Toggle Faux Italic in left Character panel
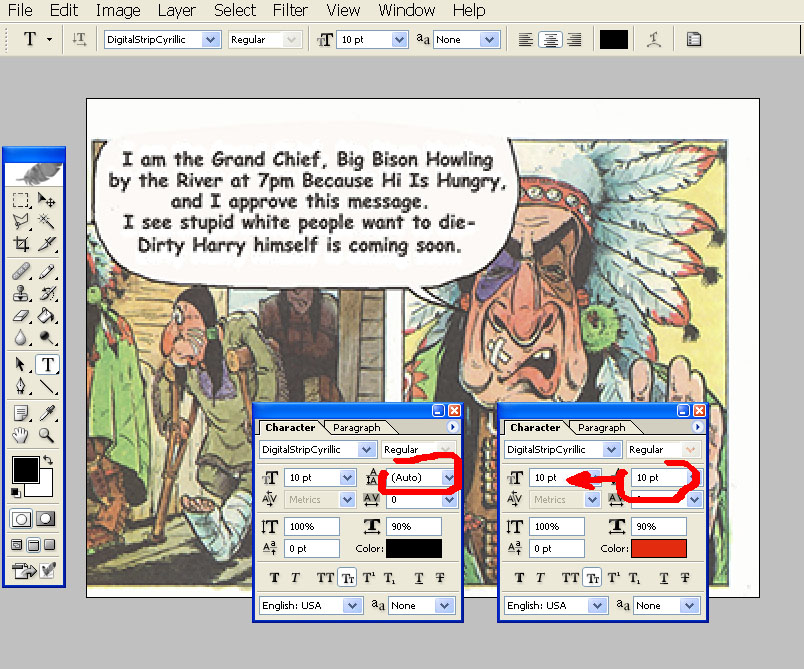The width and height of the screenshot is (804, 669). tap(295, 578)
